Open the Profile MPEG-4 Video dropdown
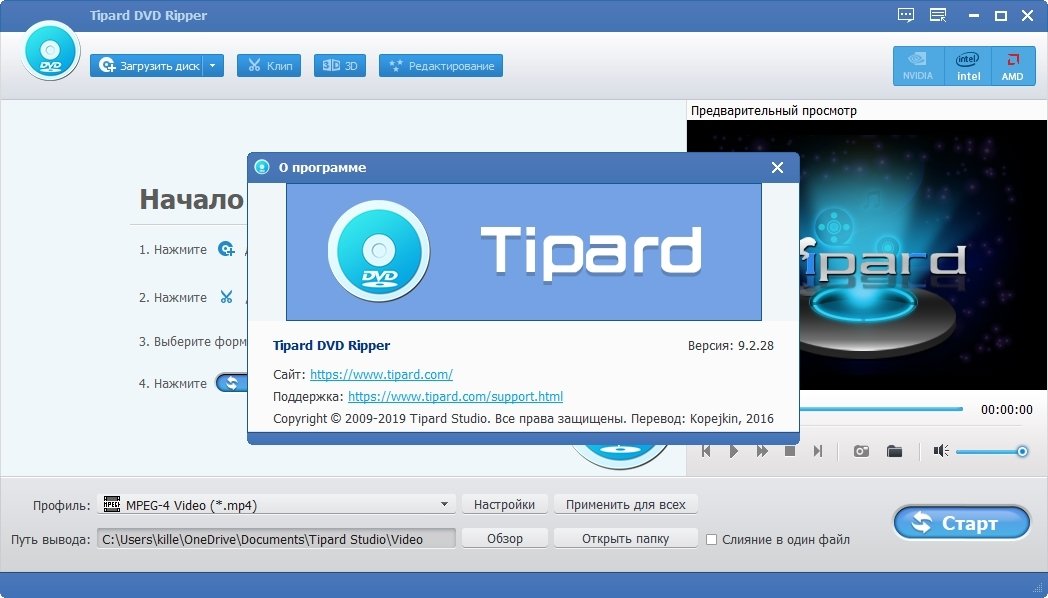1048x598 pixels. pyautogui.click(x=276, y=504)
